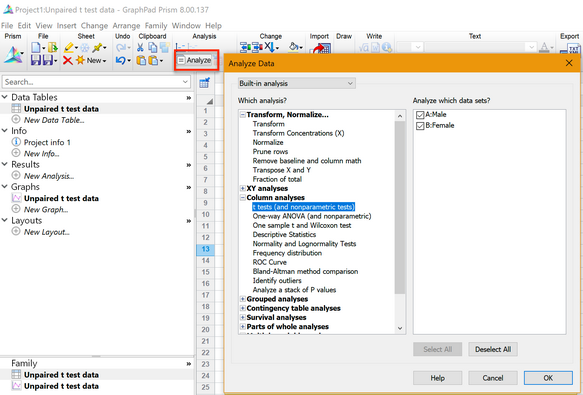Image resolution: width=583 pixels, height=395 pixels.
Task: Expand the Grouped analyses node
Action: [x=242, y=299]
